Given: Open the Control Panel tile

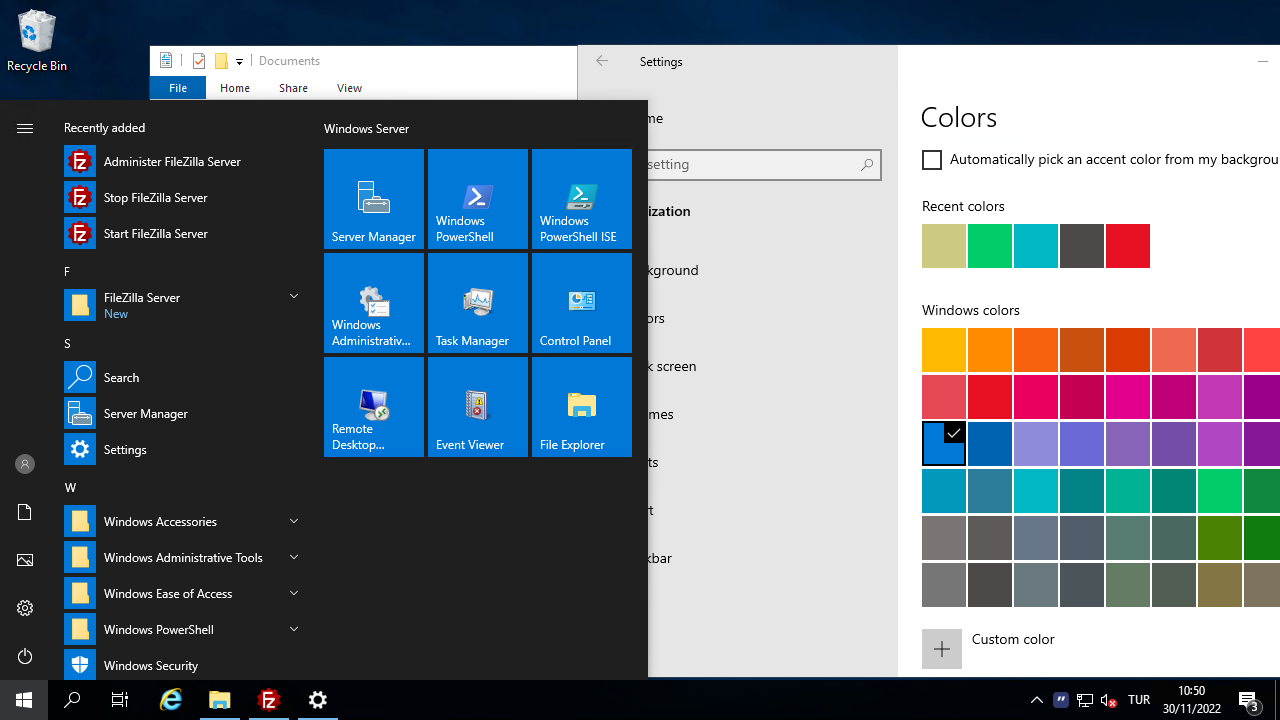Looking at the screenshot, I should click(x=582, y=303).
